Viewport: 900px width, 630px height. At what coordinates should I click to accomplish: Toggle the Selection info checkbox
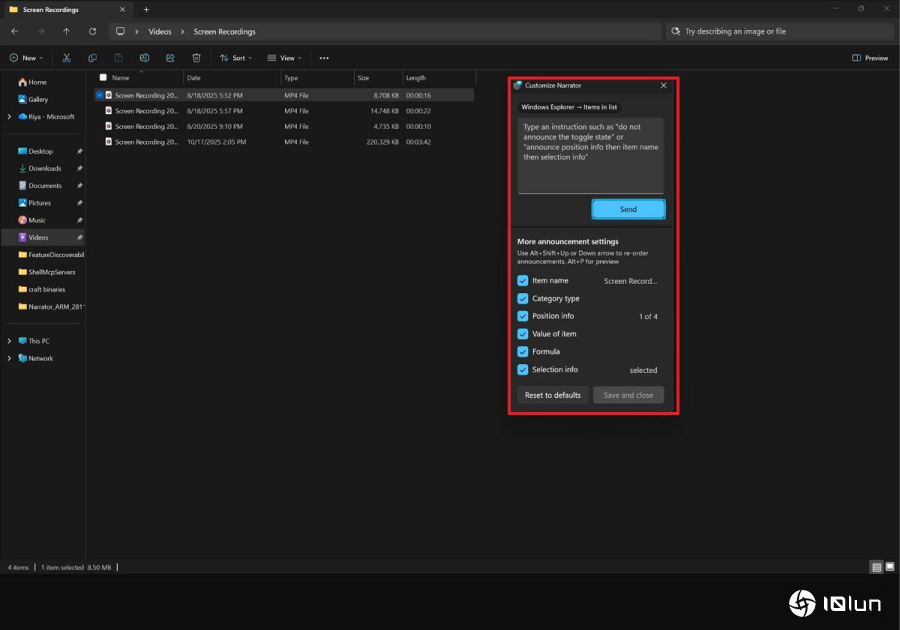(523, 370)
